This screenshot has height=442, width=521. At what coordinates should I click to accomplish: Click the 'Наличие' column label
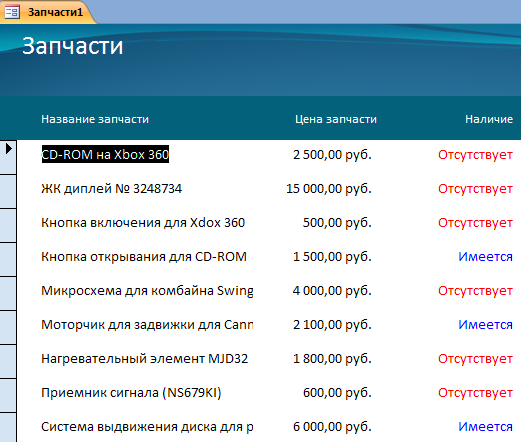click(489, 119)
